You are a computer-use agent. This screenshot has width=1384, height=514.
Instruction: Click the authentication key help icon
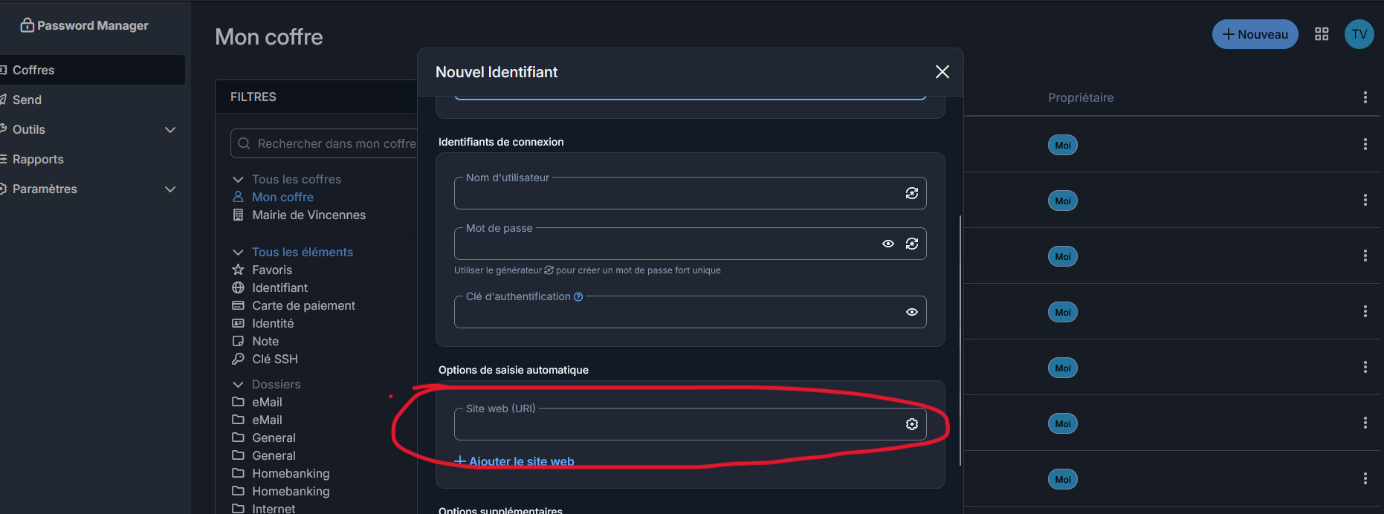tap(578, 296)
